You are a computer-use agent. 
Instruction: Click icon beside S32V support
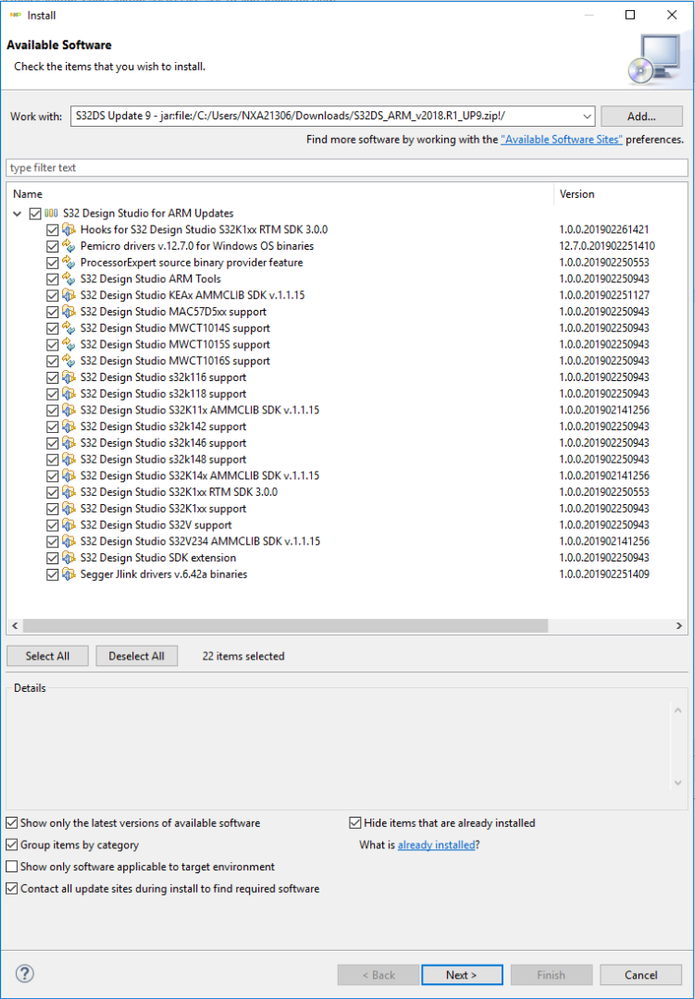(x=69, y=525)
